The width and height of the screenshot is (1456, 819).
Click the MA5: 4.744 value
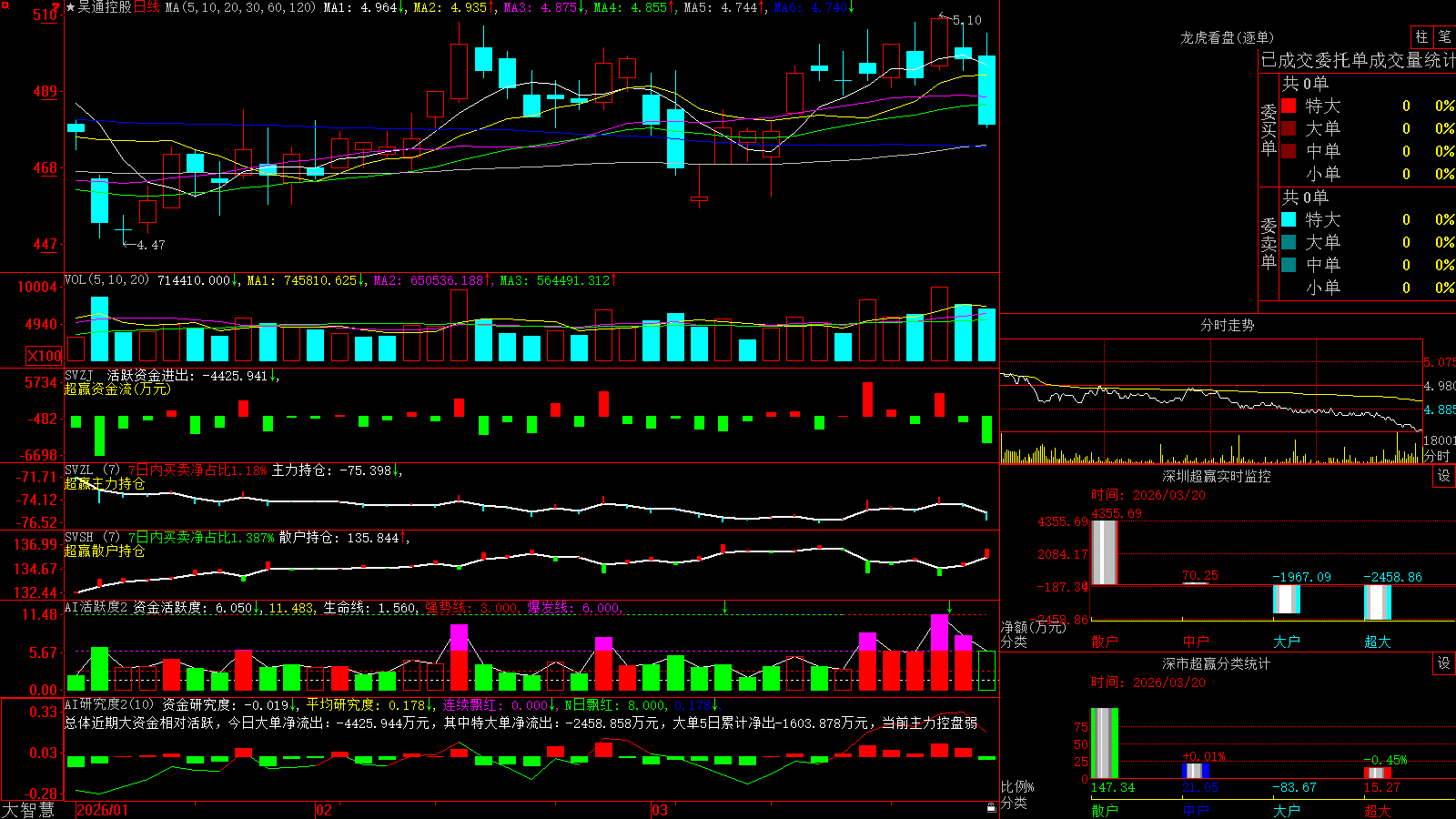click(723, 7)
